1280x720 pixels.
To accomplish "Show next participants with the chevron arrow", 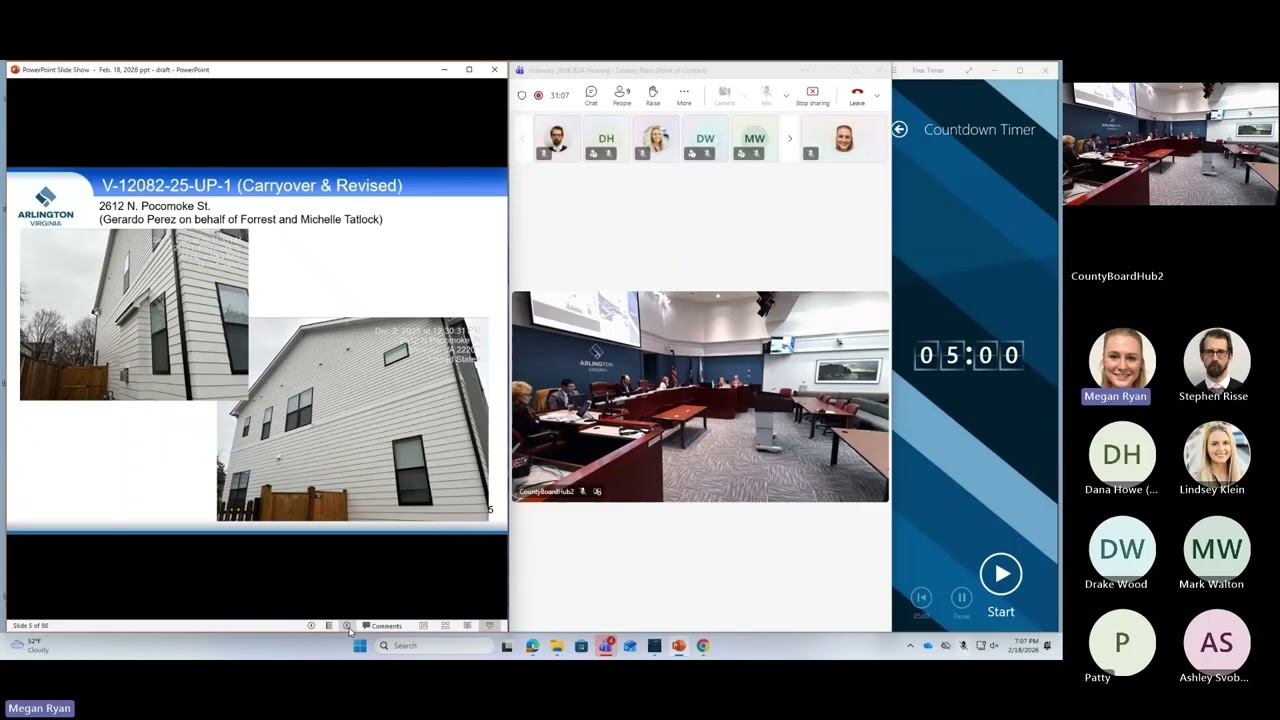I will [790, 139].
